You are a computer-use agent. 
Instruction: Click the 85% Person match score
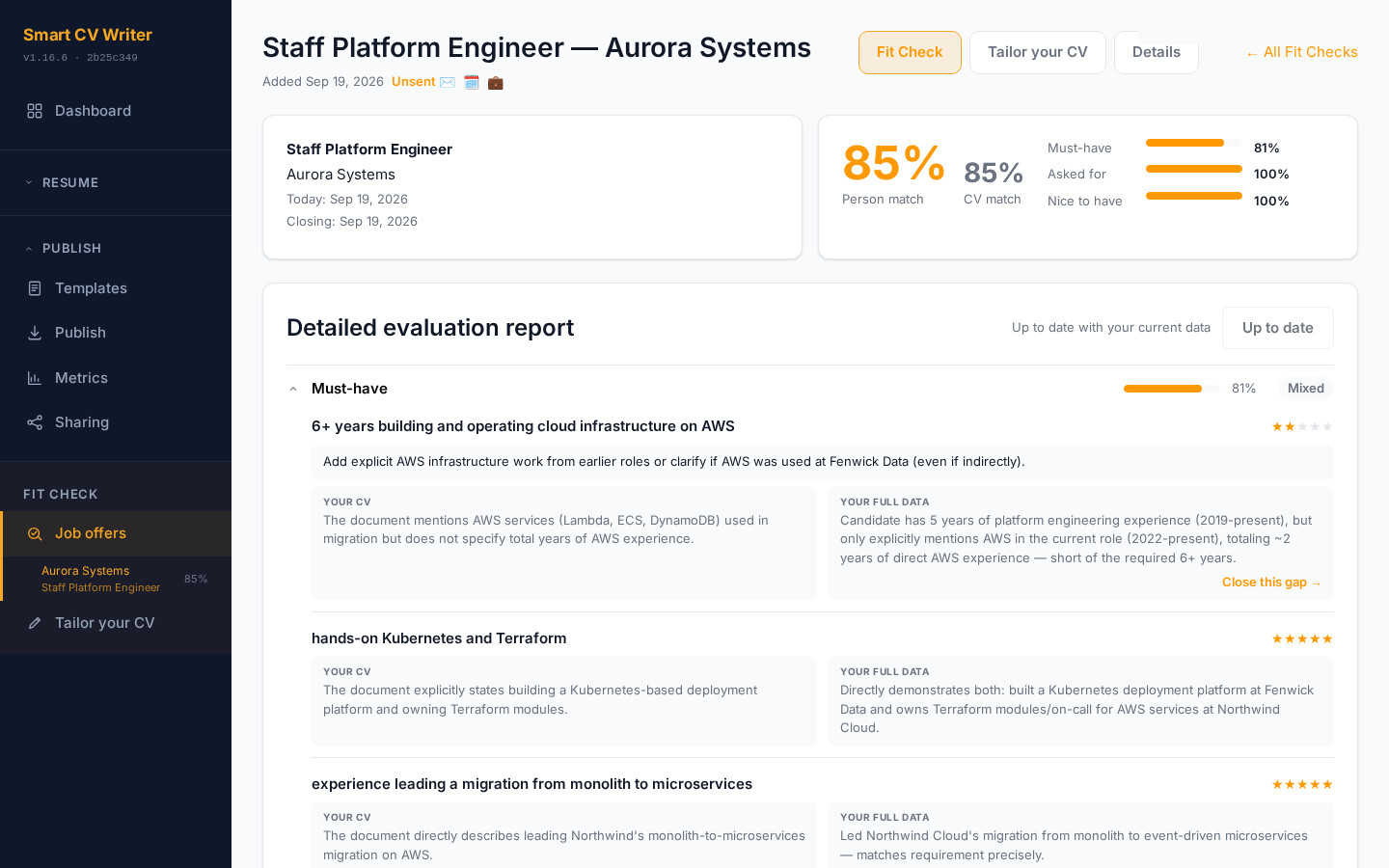coord(893,163)
